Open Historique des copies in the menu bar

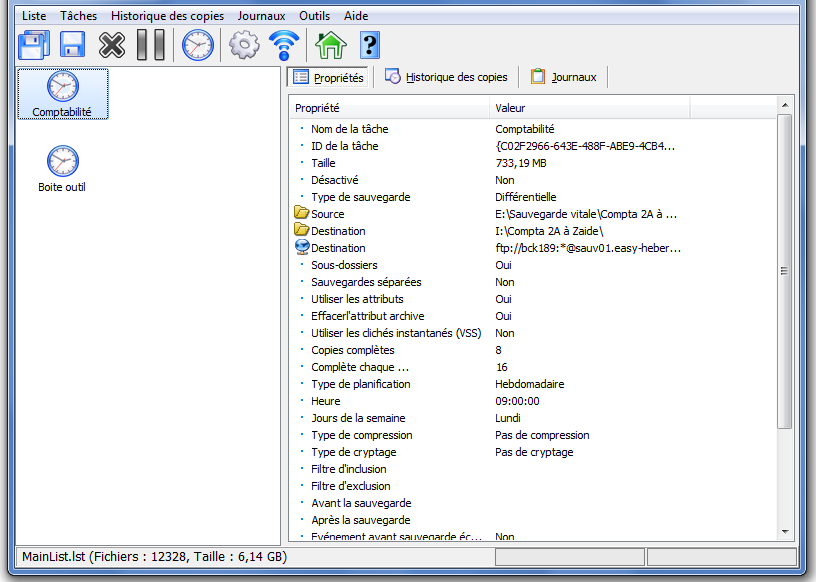(167, 16)
